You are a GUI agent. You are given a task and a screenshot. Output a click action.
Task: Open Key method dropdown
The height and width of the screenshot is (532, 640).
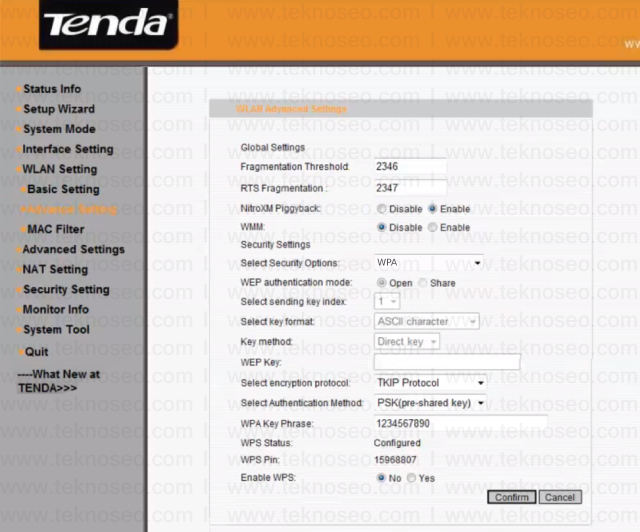407,341
